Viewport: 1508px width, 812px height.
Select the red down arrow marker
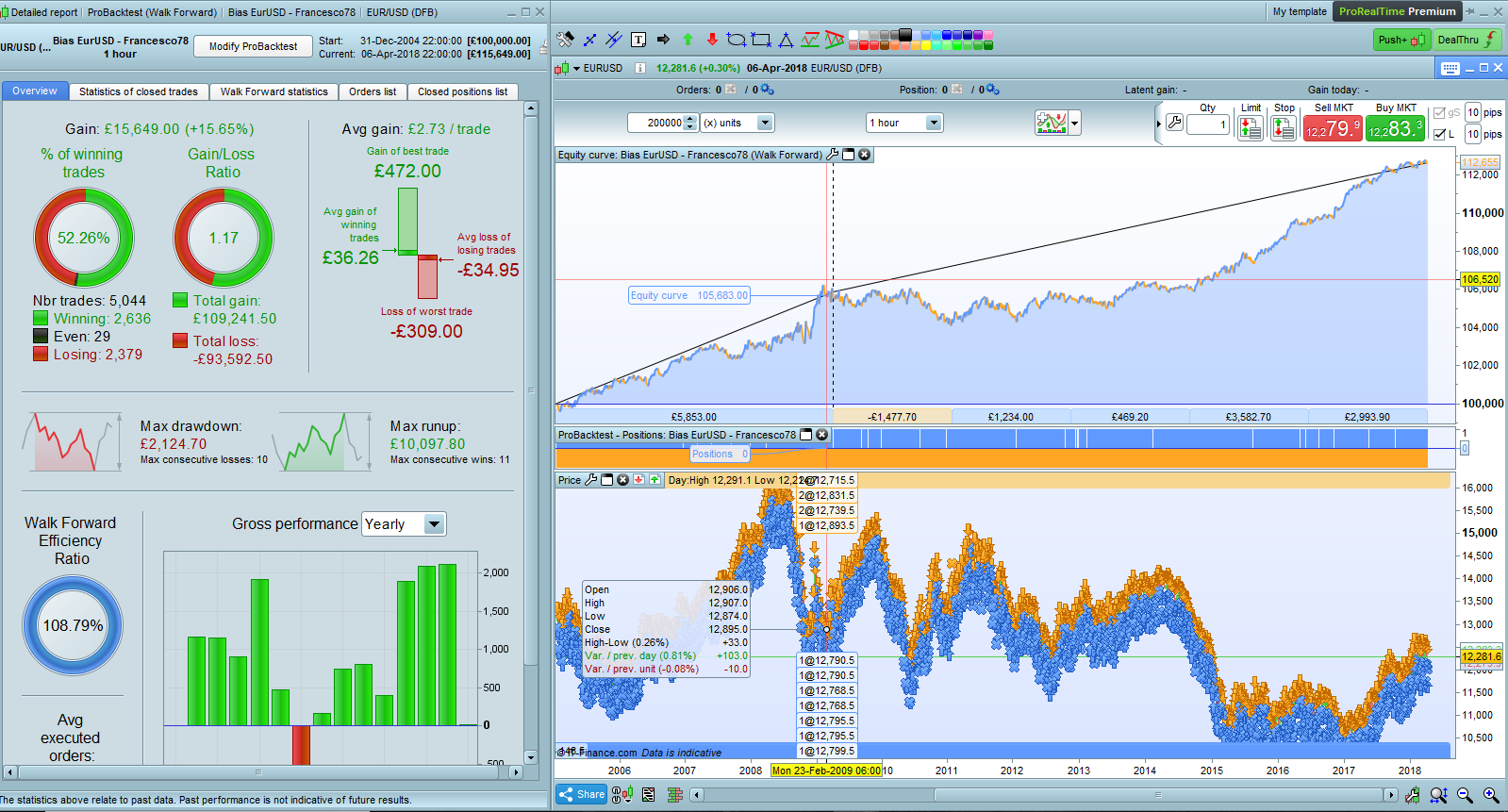712,40
